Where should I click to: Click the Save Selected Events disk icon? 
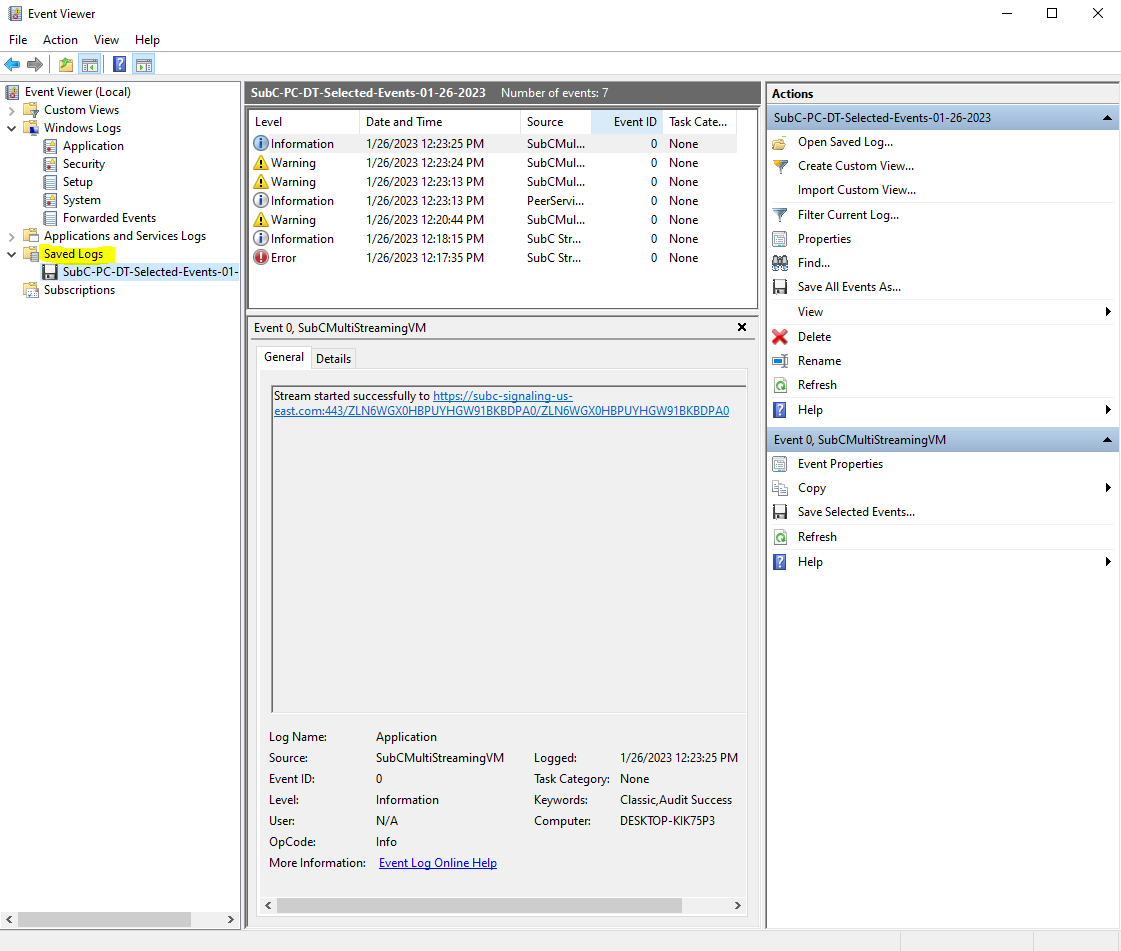click(780, 512)
